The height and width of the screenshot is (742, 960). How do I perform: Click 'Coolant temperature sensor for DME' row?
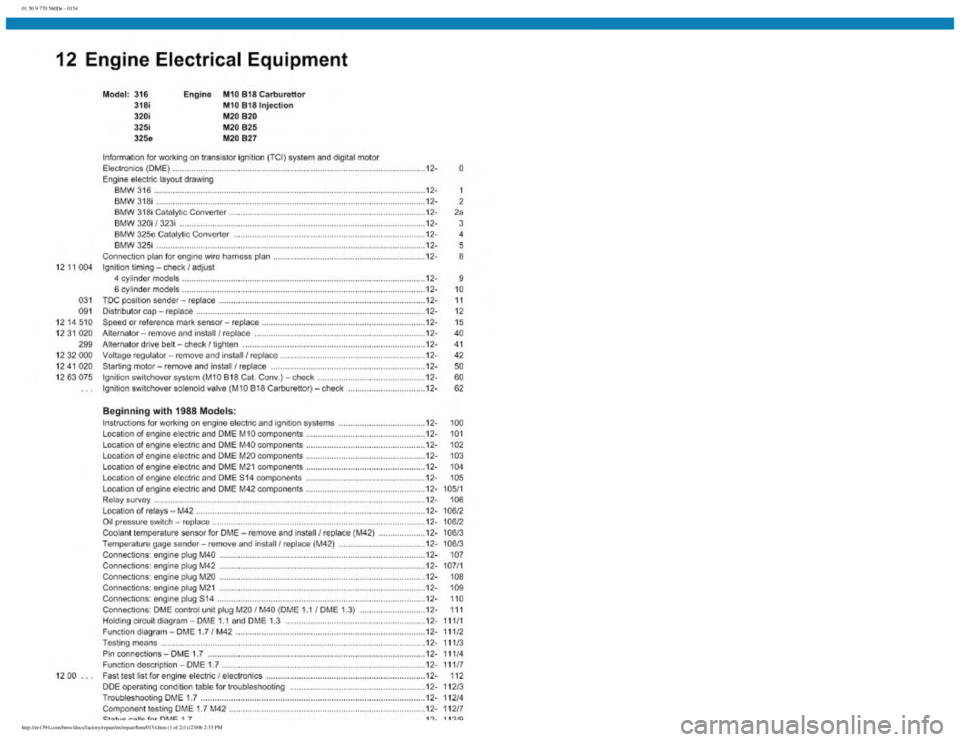[283, 533]
